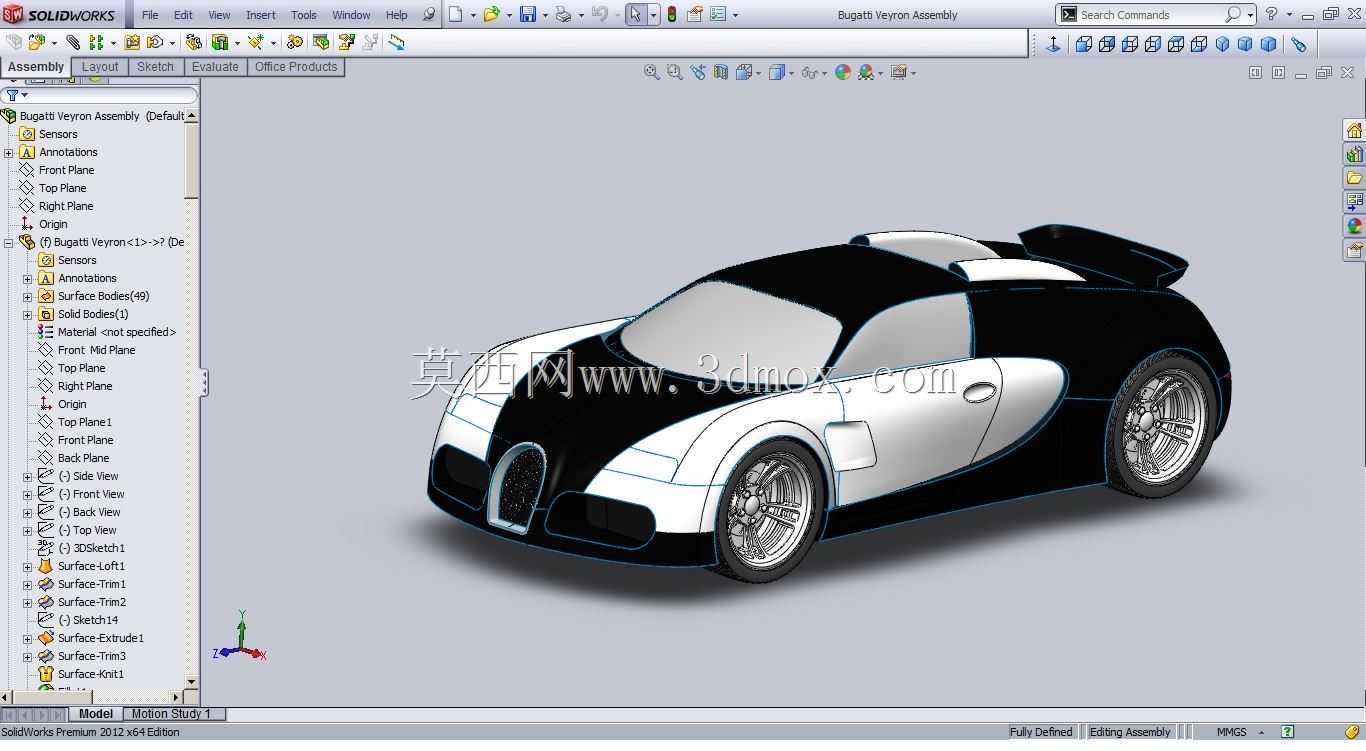The width and height of the screenshot is (1366, 751).
Task: Click the Open file icon
Action: coord(491,14)
